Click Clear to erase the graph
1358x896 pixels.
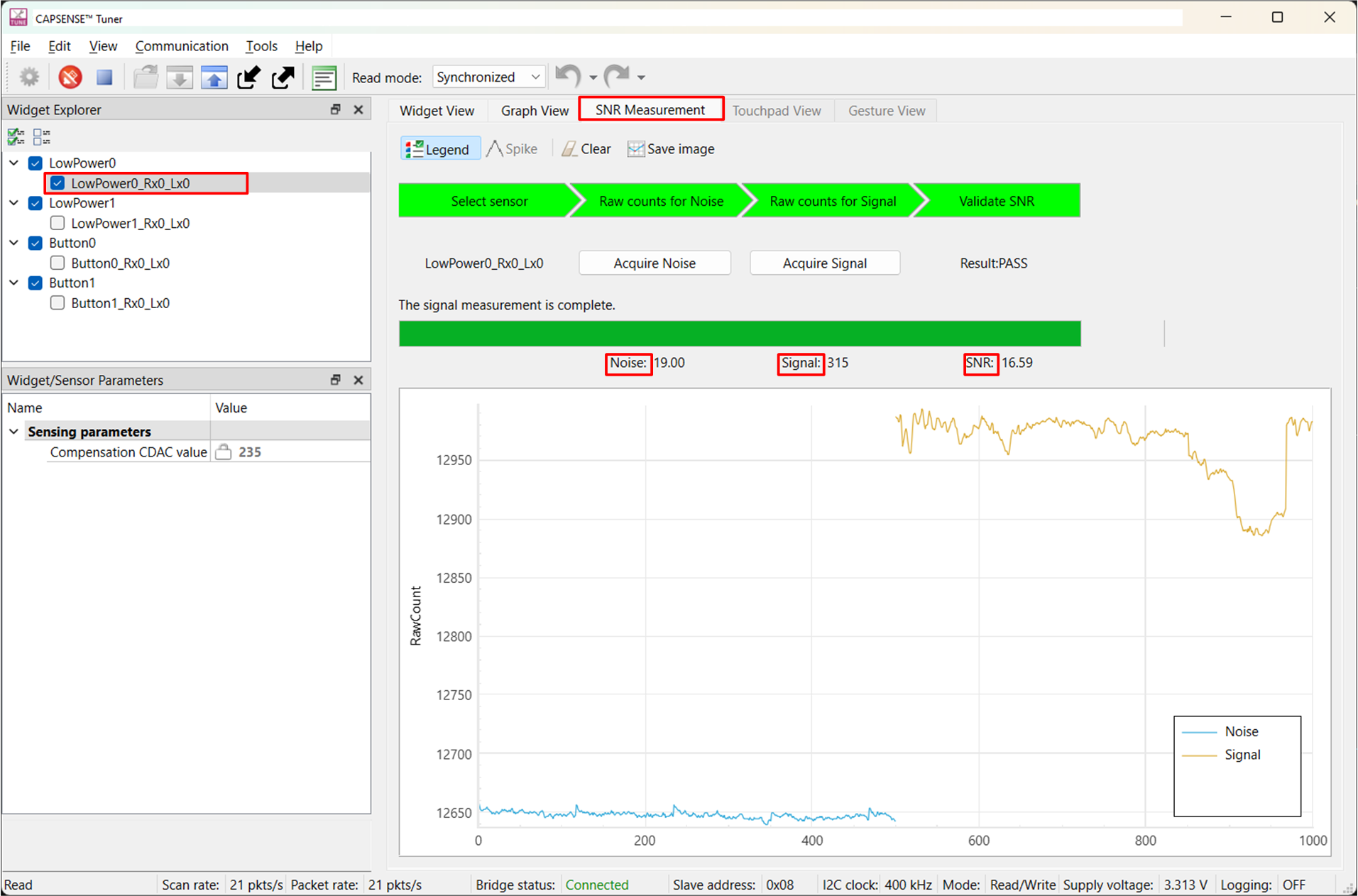pyautogui.click(x=586, y=149)
